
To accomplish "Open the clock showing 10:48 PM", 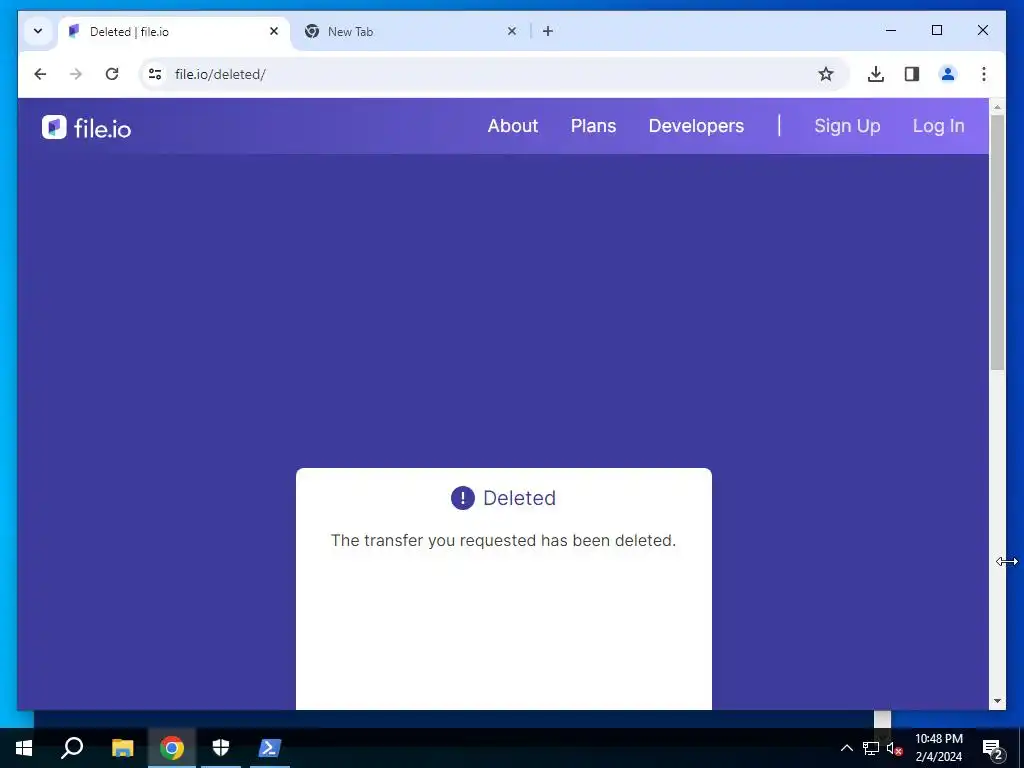I will click(x=938, y=748).
